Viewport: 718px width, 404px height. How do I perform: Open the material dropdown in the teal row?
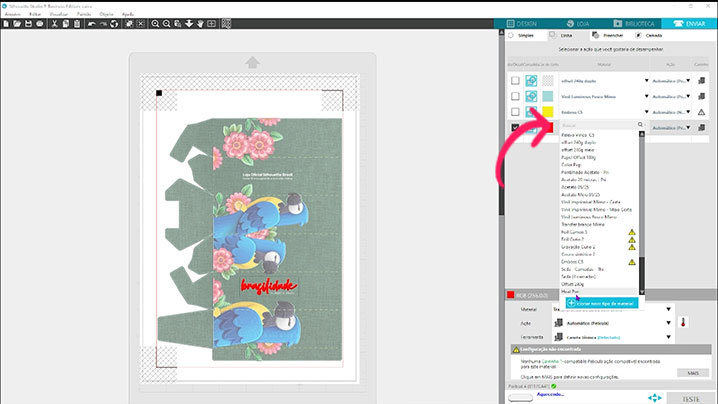[x=646, y=96]
